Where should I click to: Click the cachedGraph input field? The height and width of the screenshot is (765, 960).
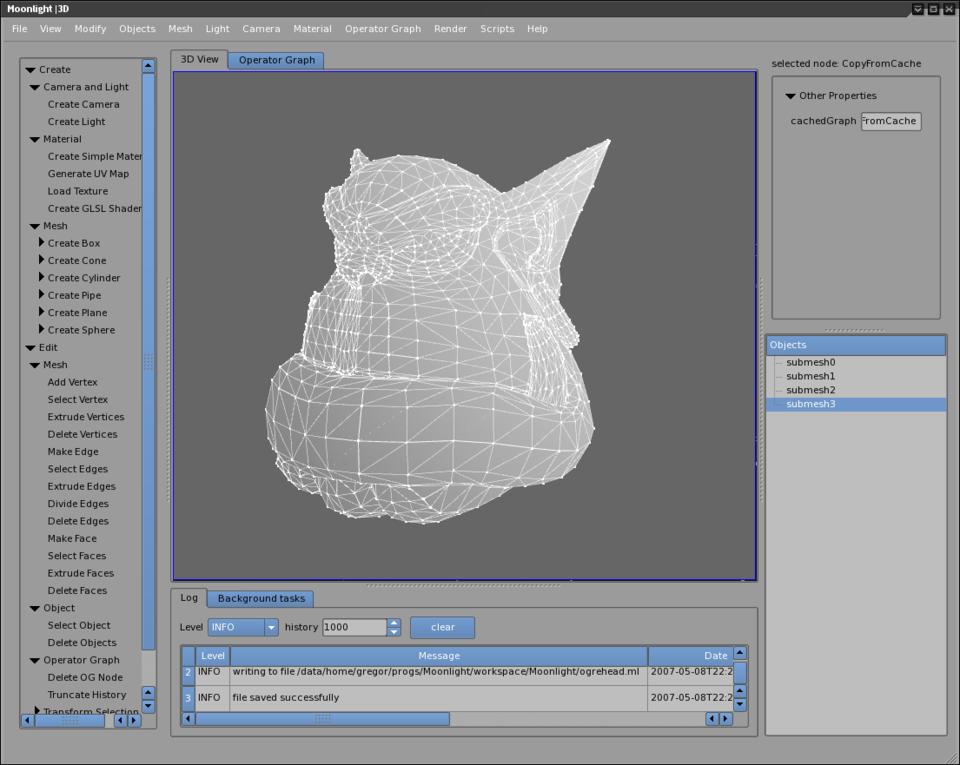pos(890,121)
